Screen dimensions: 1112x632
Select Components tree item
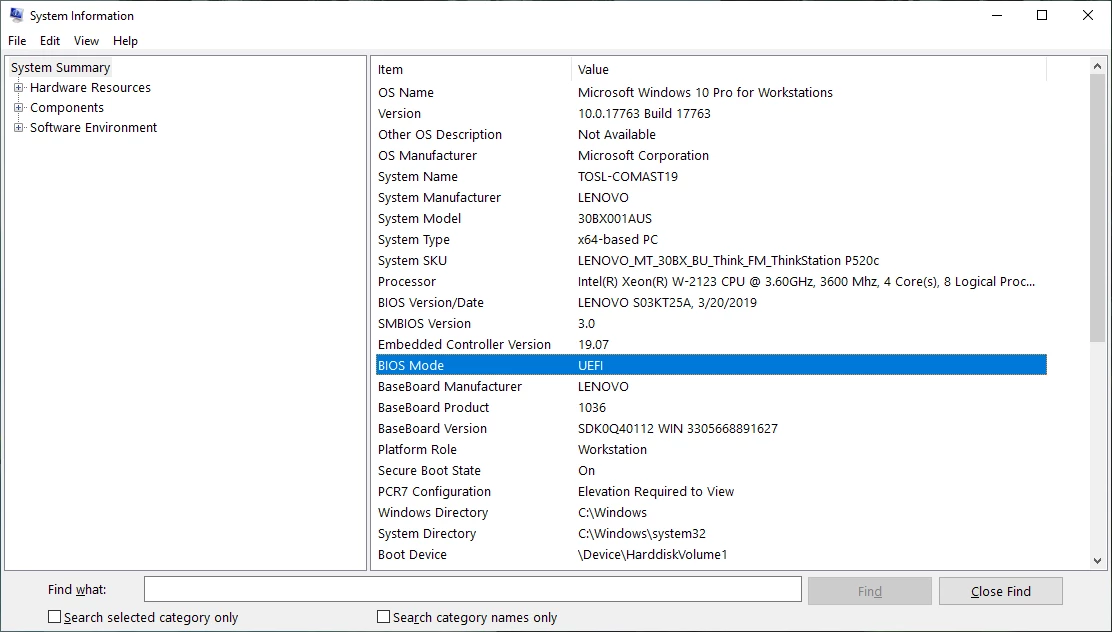[67, 108]
